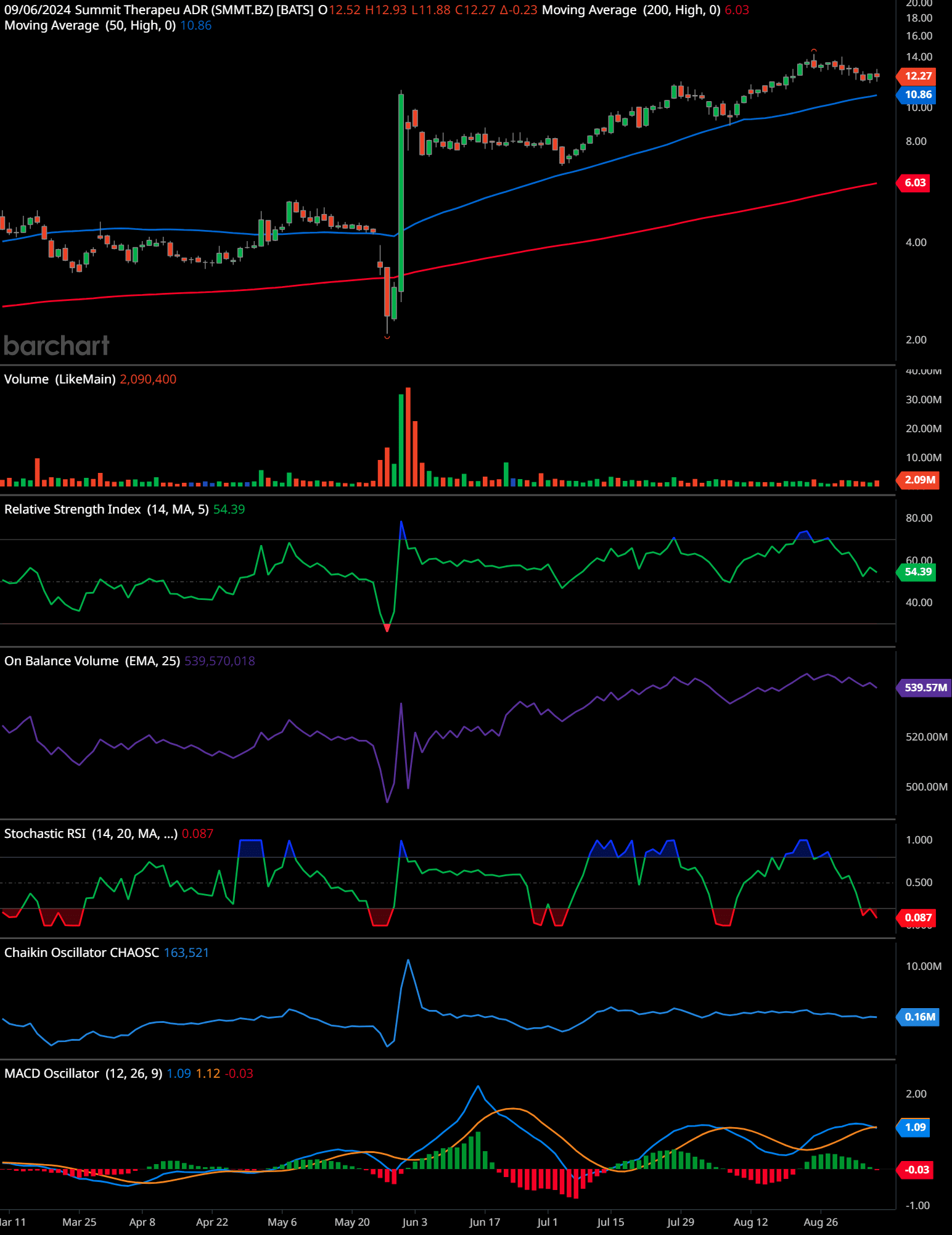Click the 0.500 Stochastic RSI axis label
Image resolution: width=952 pixels, height=1235 pixels.
pos(919,882)
